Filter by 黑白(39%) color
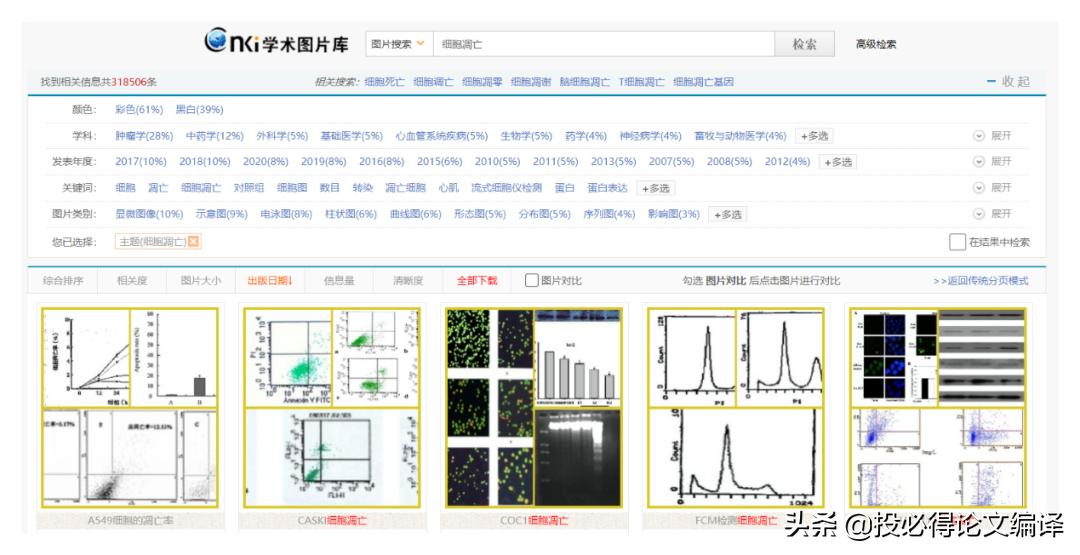The width and height of the screenshot is (1080, 555). pyautogui.click(x=199, y=109)
